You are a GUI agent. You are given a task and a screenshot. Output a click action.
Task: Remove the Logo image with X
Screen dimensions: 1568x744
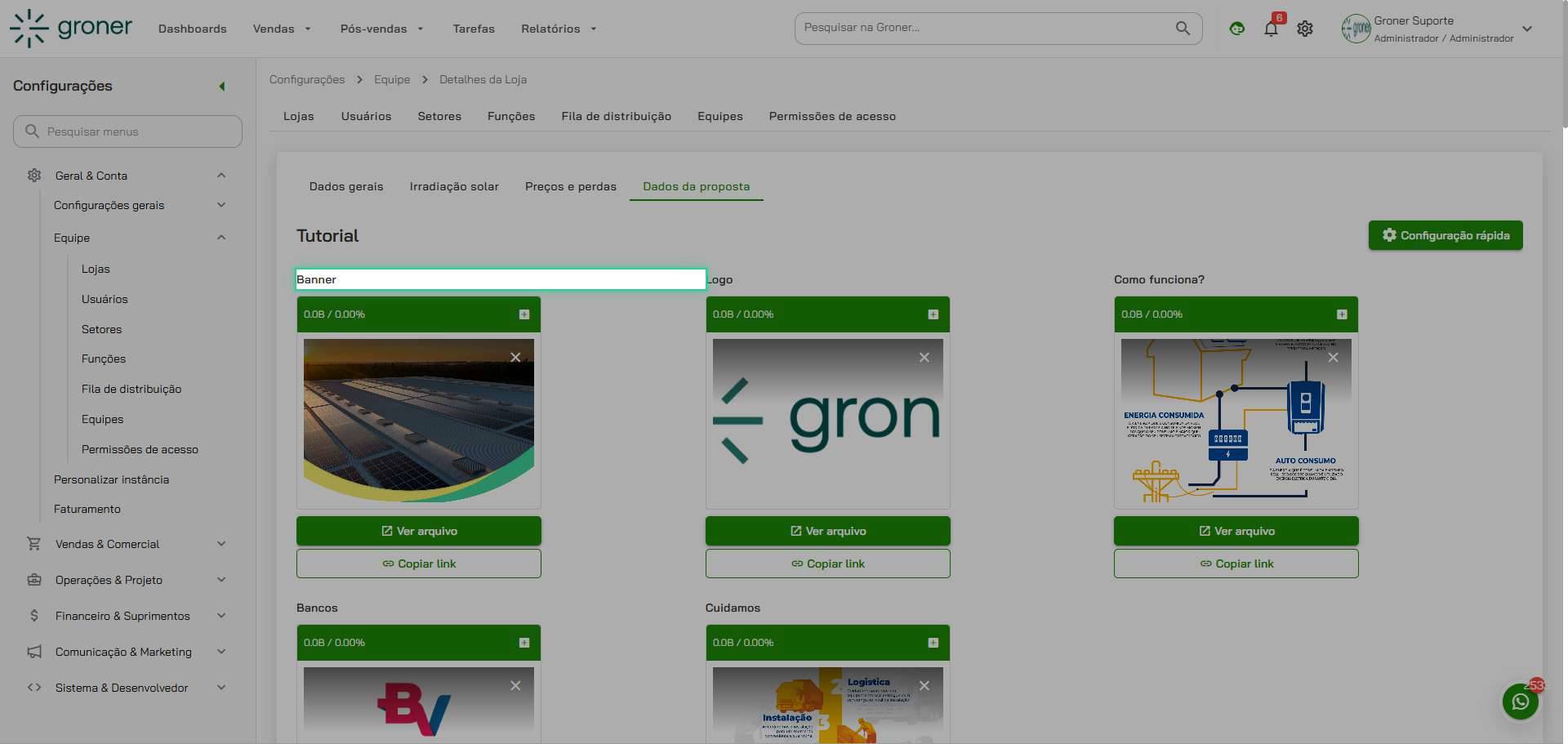point(924,358)
